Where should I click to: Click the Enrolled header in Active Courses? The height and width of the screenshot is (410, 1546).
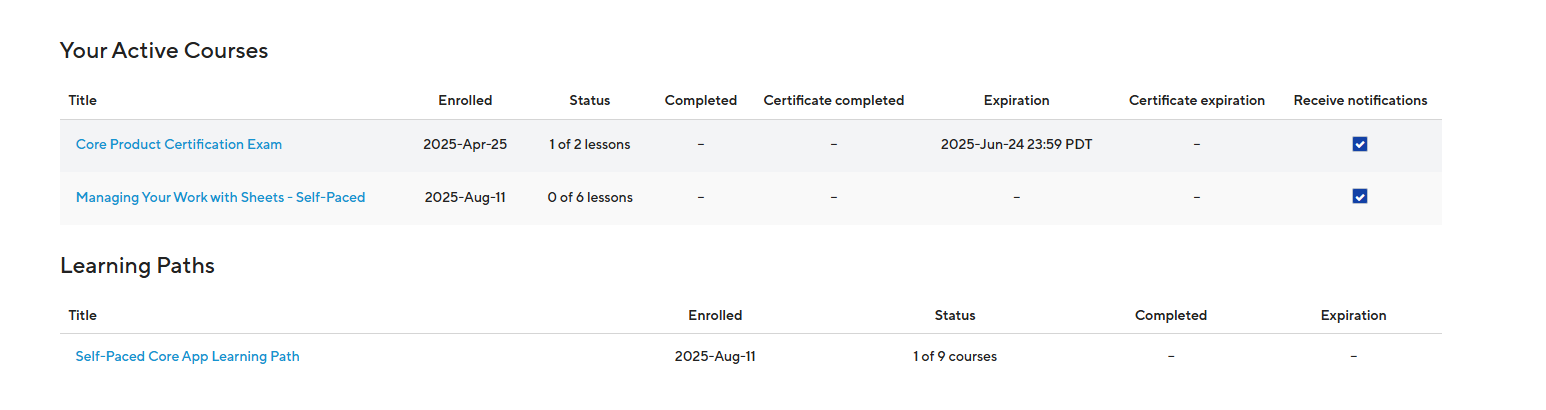click(x=465, y=100)
